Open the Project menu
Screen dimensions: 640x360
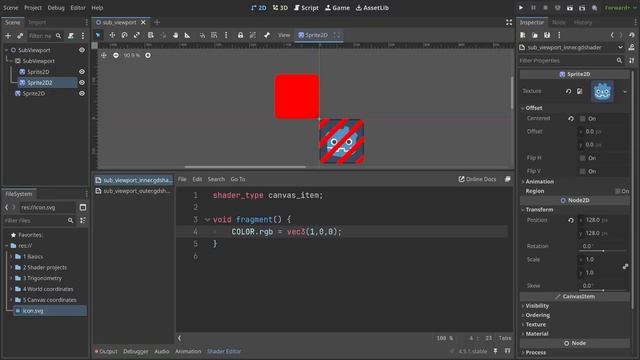pos(33,8)
